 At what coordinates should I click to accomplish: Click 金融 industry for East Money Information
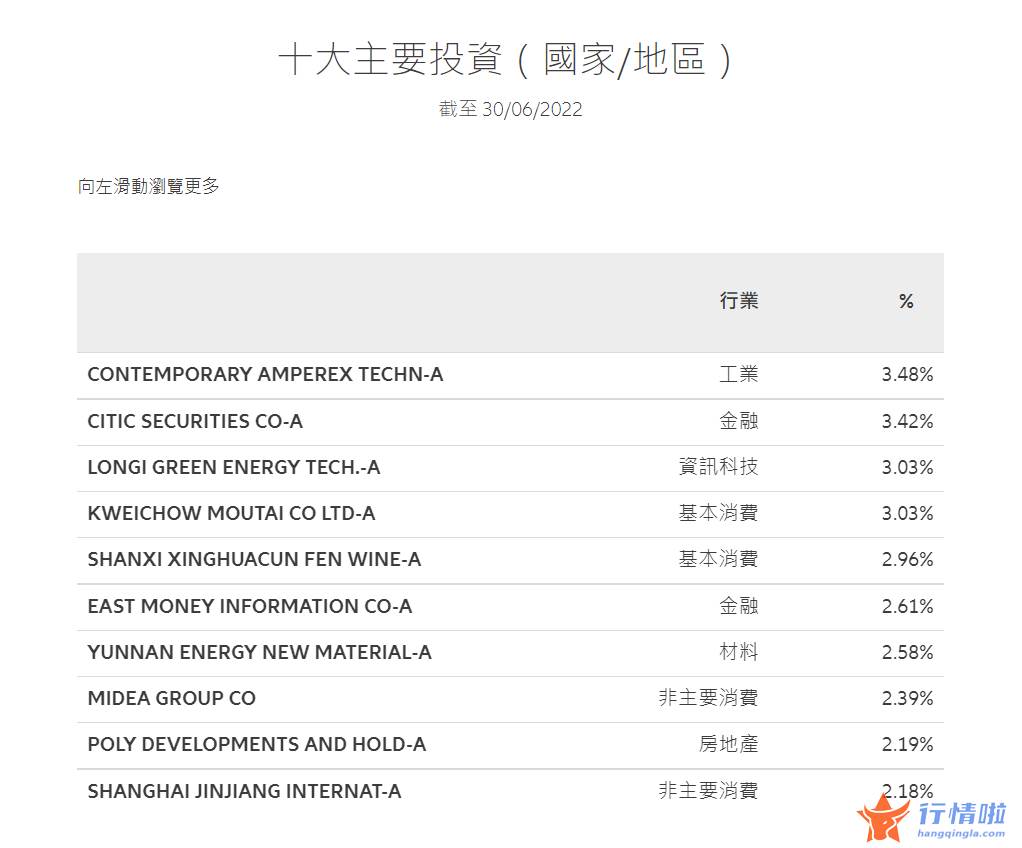pos(738,606)
